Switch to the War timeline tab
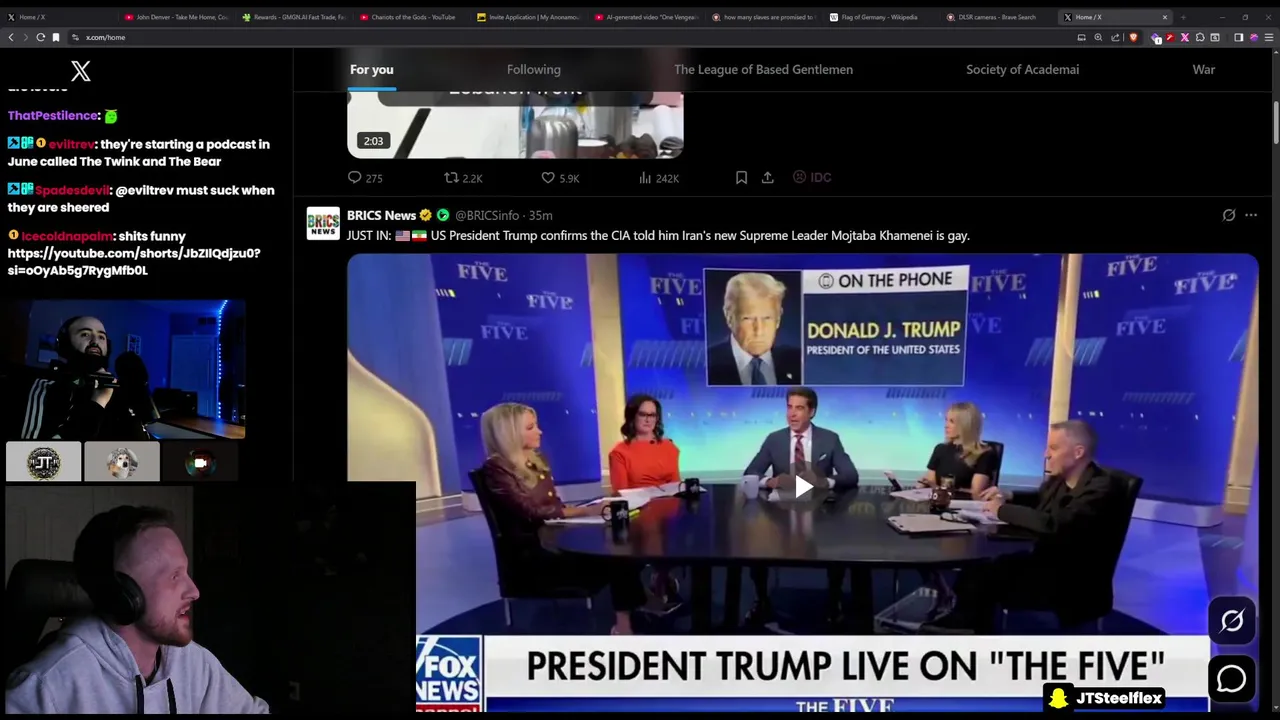Viewport: 1280px width, 720px height. click(x=1203, y=69)
